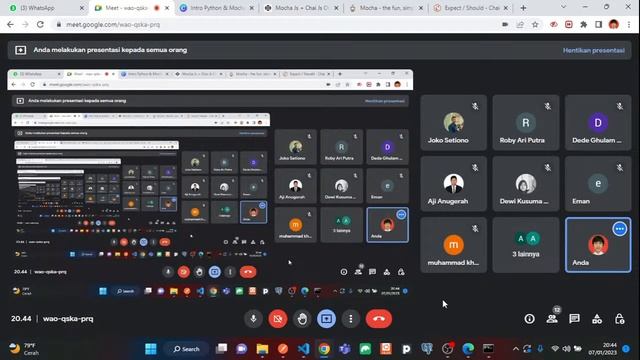Viewport: 640px width, 360px height.
Task: Open host controls lock icon
Action: click(x=620, y=319)
